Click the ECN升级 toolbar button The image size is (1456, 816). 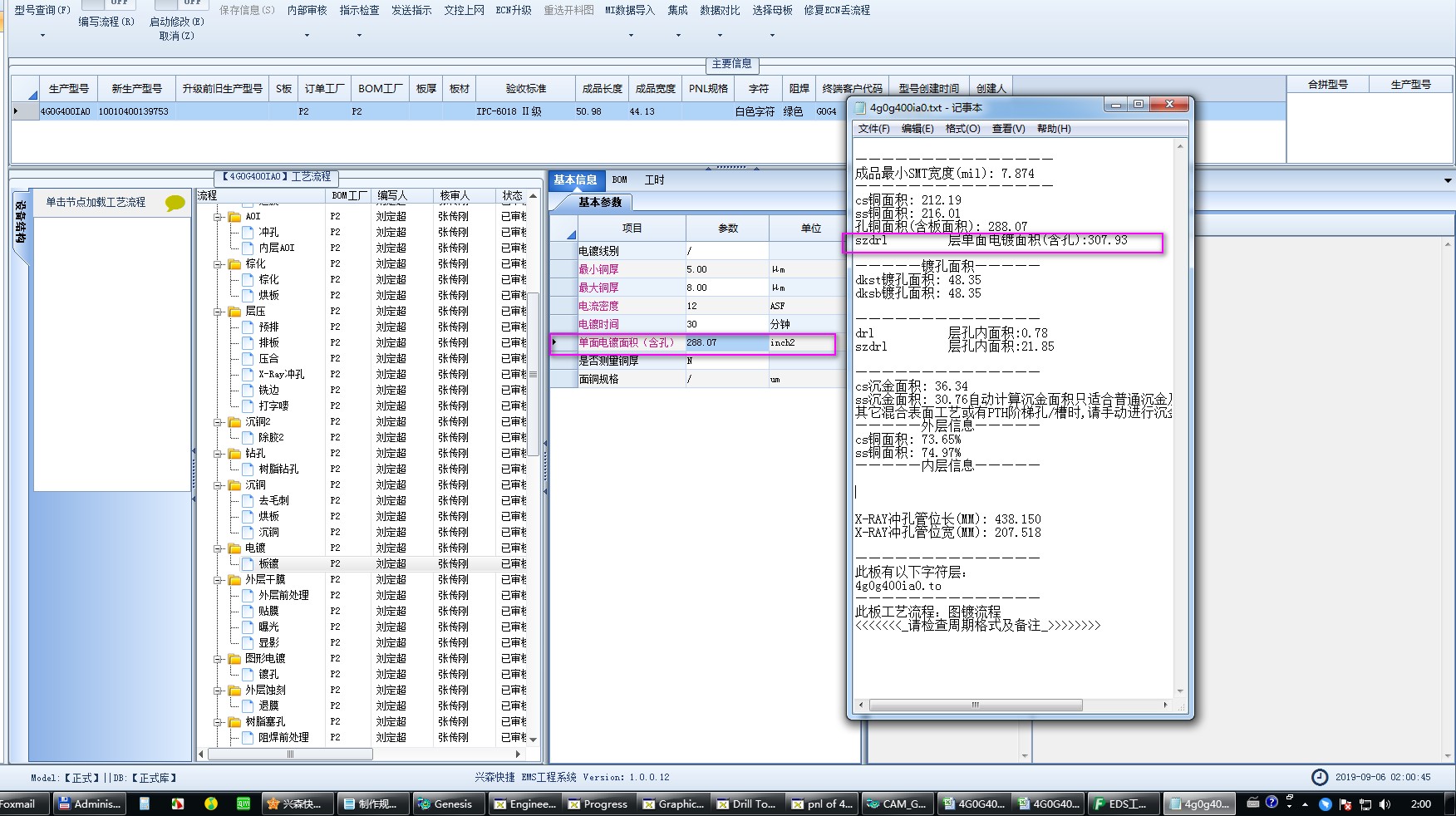[x=514, y=10]
